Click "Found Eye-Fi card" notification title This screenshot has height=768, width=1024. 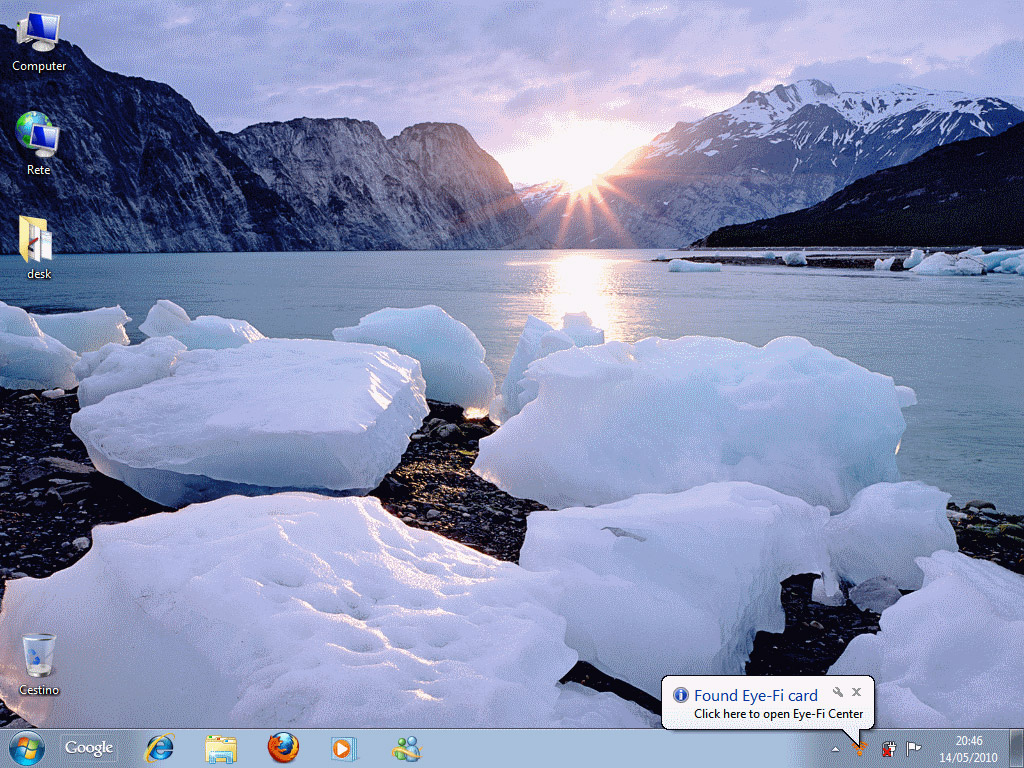click(x=755, y=695)
